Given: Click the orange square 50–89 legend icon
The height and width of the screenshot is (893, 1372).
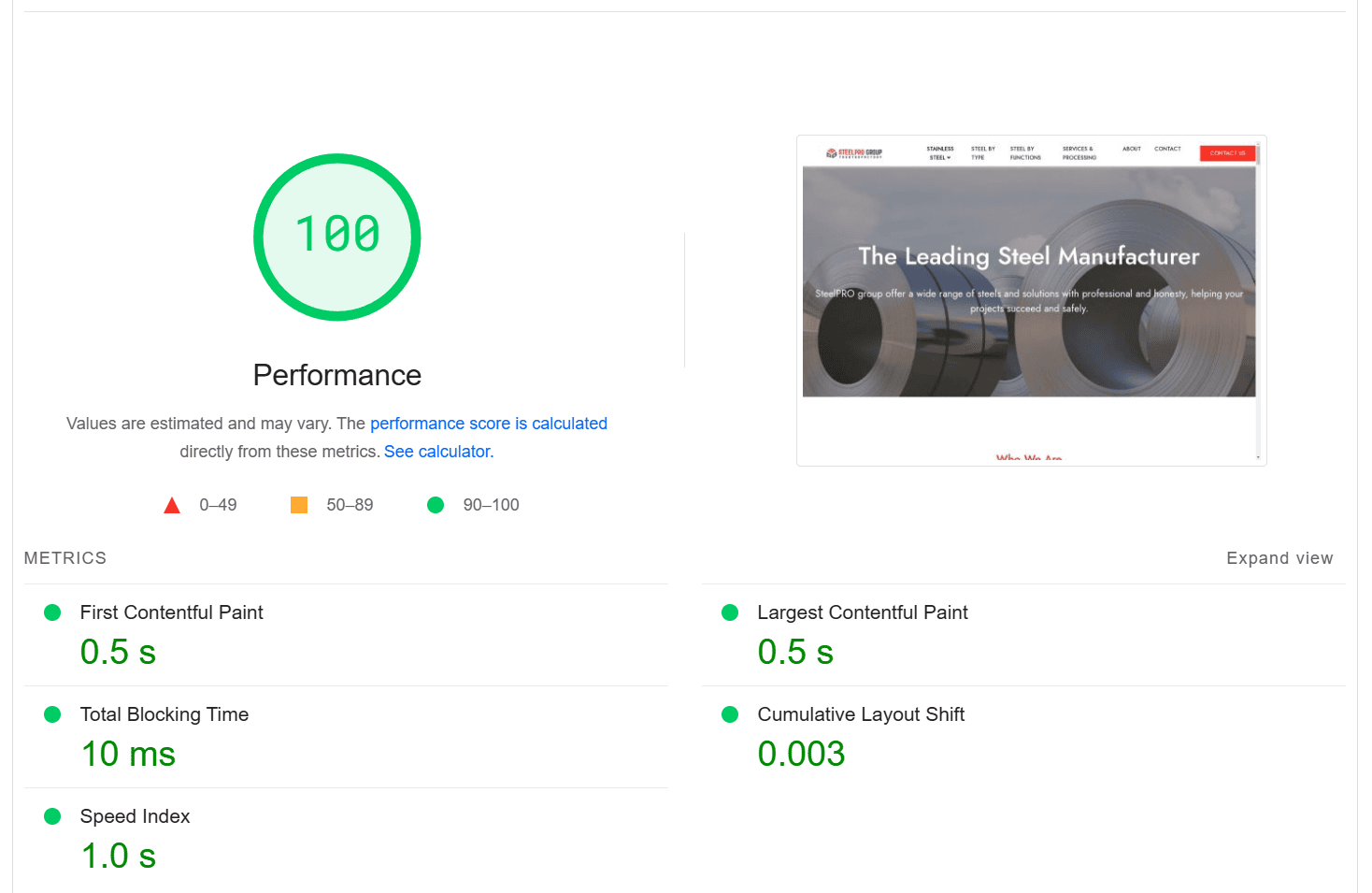Looking at the screenshot, I should 298,504.
